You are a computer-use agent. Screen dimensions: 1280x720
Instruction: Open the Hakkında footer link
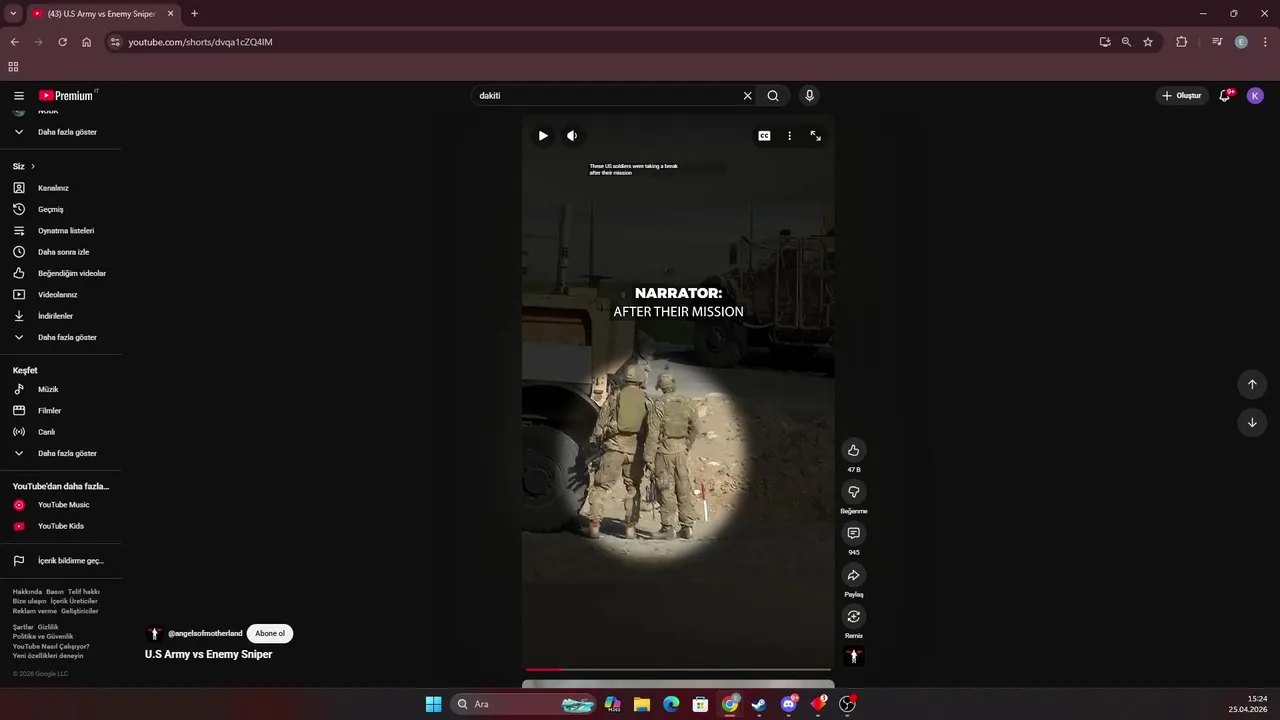(27, 592)
